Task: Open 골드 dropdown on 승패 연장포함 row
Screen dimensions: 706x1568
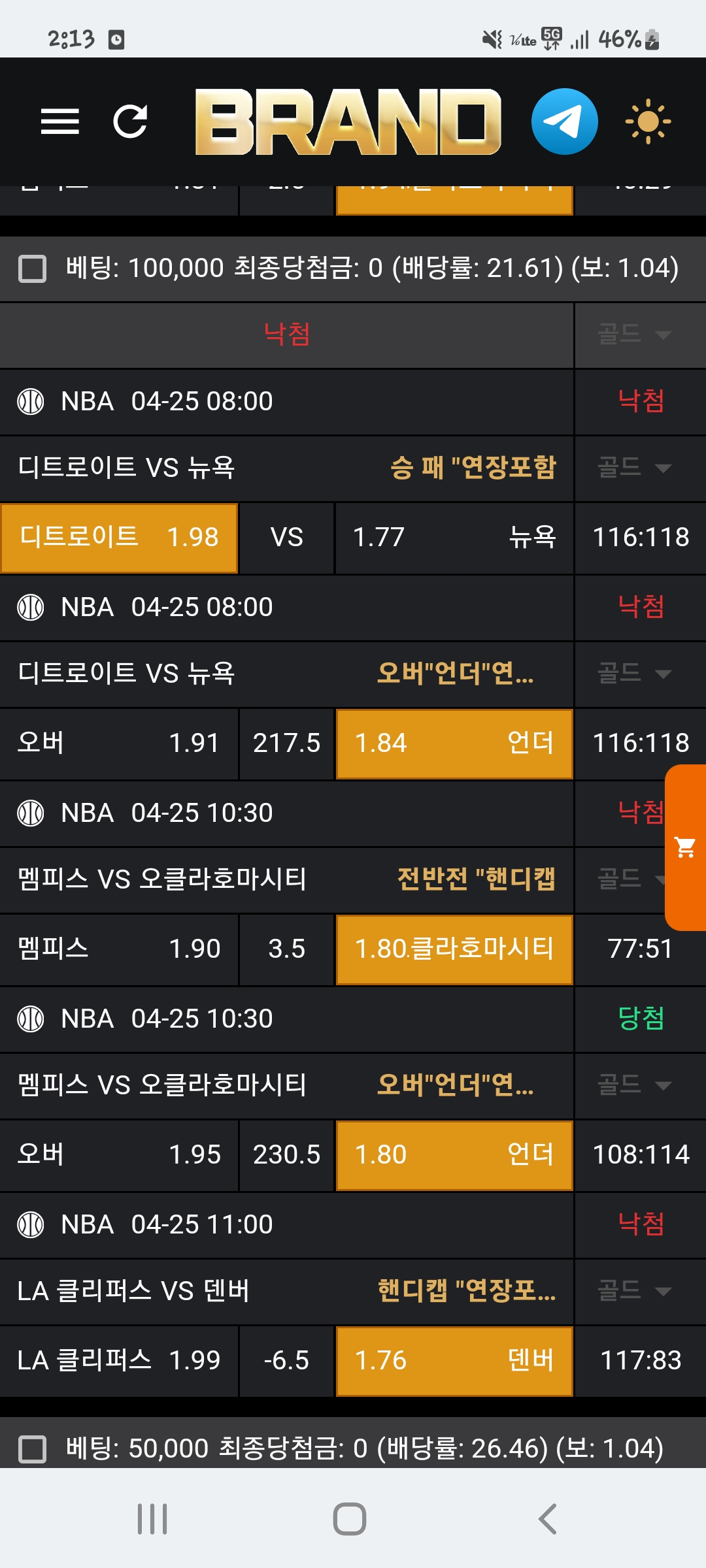Action: (x=634, y=468)
